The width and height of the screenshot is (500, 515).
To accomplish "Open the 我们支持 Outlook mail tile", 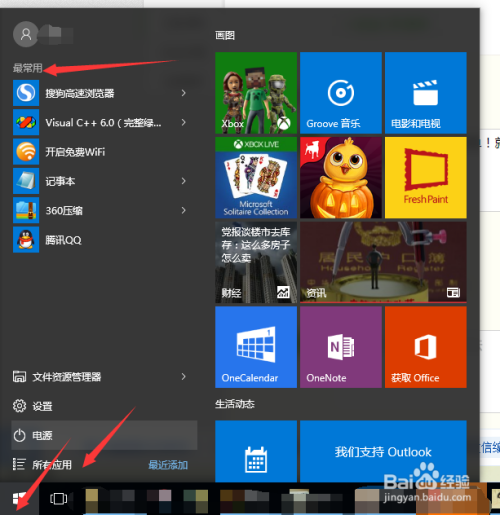I will [383, 451].
